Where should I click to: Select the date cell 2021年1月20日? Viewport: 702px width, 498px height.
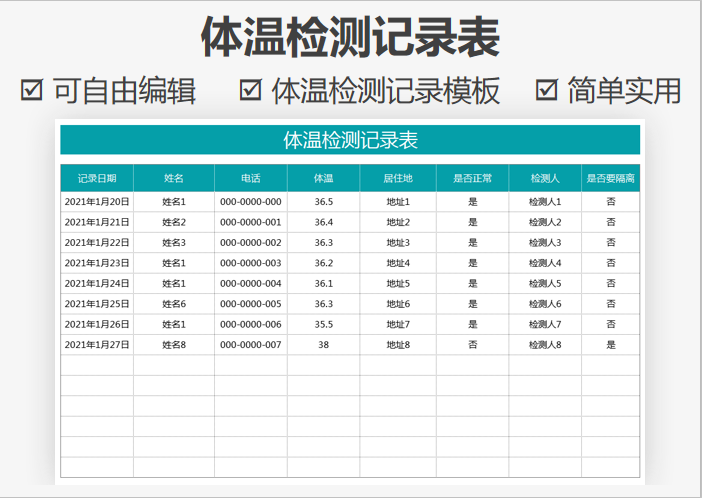tap(97, 202)
